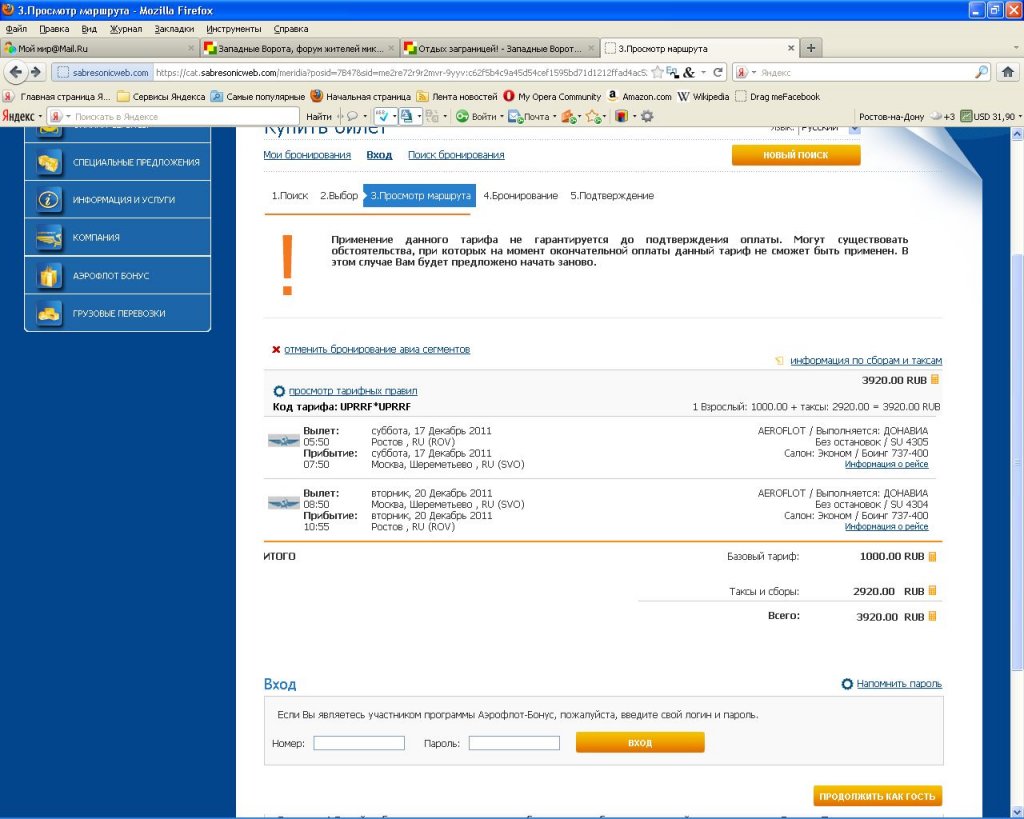The image size is (1024, 819).
Task: Open 'Специальные предложения' sidebar icon
Action: (x=48, y=162)
